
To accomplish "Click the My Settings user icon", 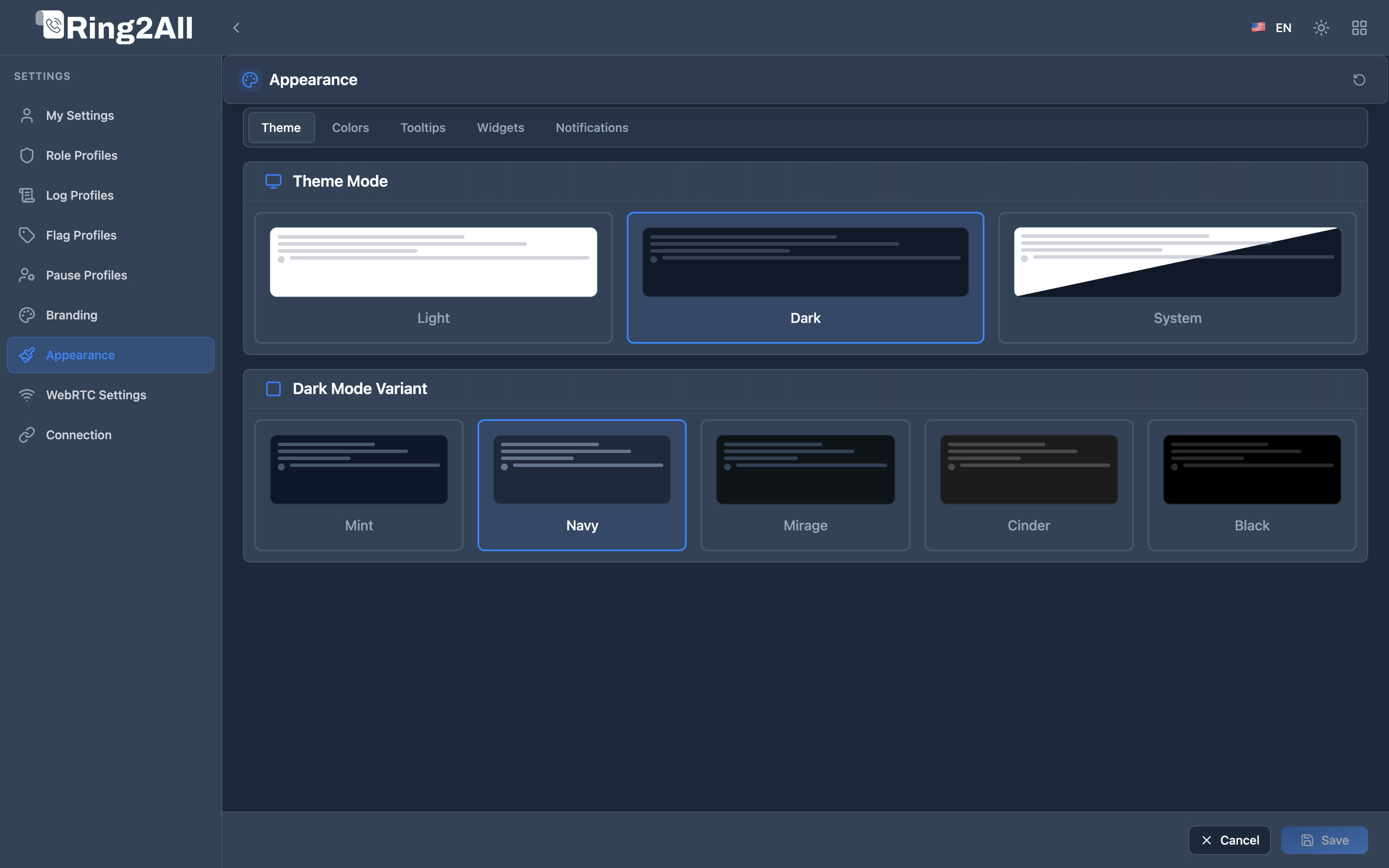I will click(27, 115).
